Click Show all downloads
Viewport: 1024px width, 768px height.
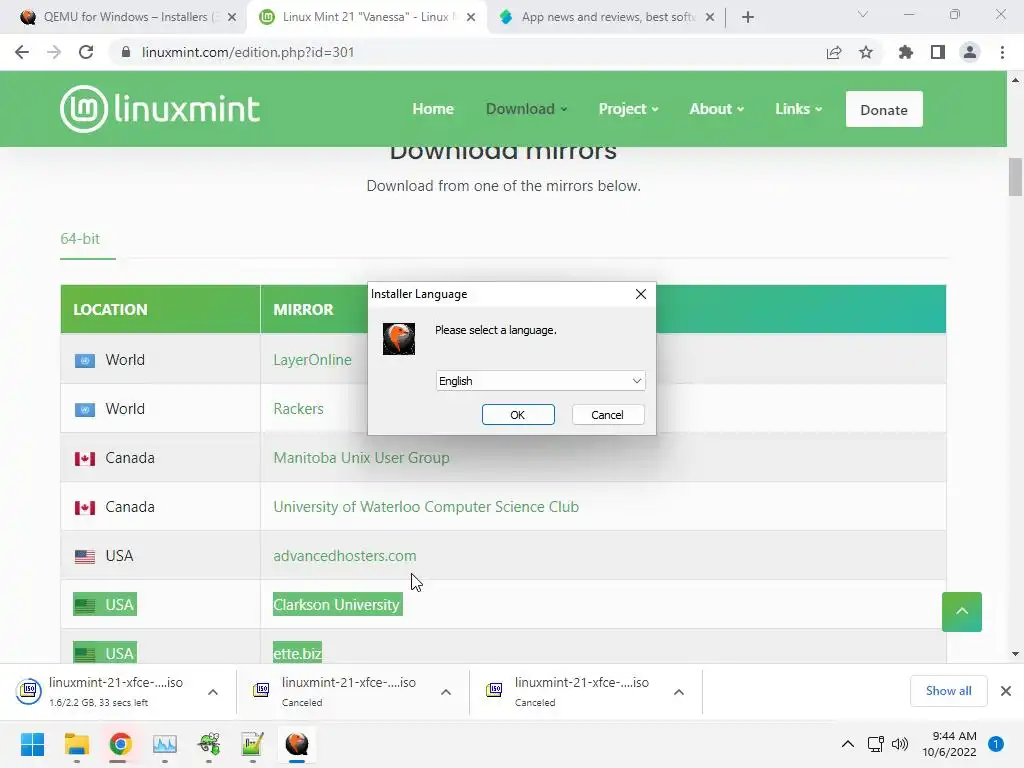948,691
